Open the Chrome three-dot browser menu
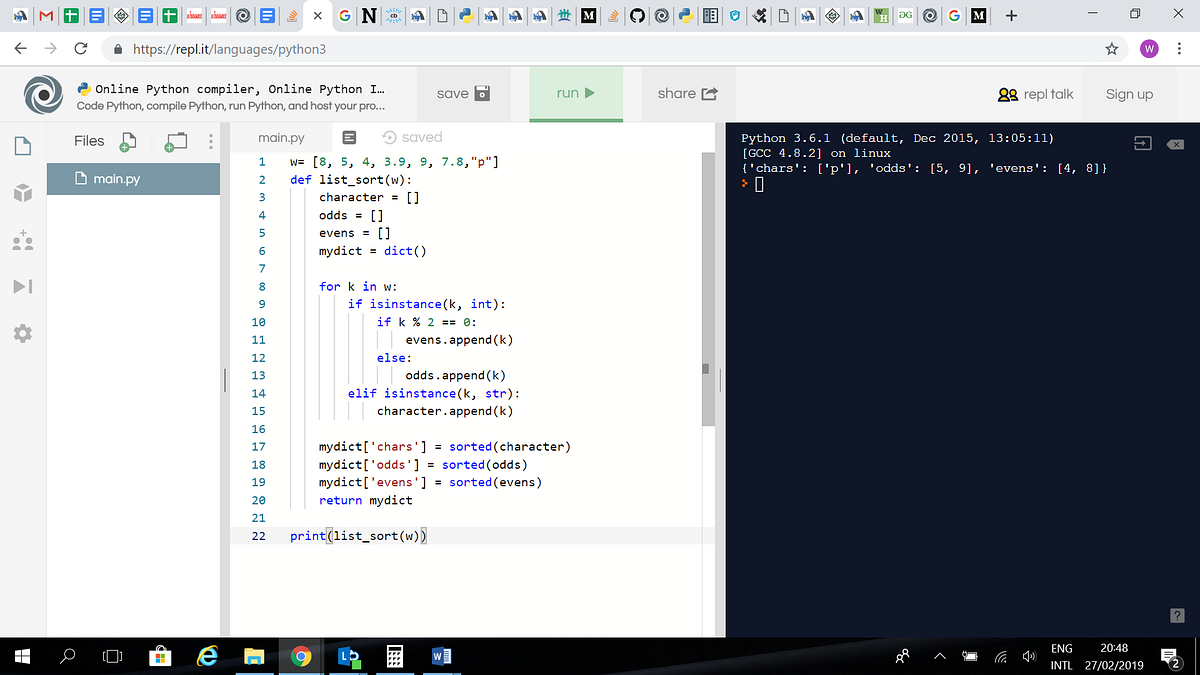Image resolution: width=1200 pixels, height=675 pixels. coord(1177,48)
